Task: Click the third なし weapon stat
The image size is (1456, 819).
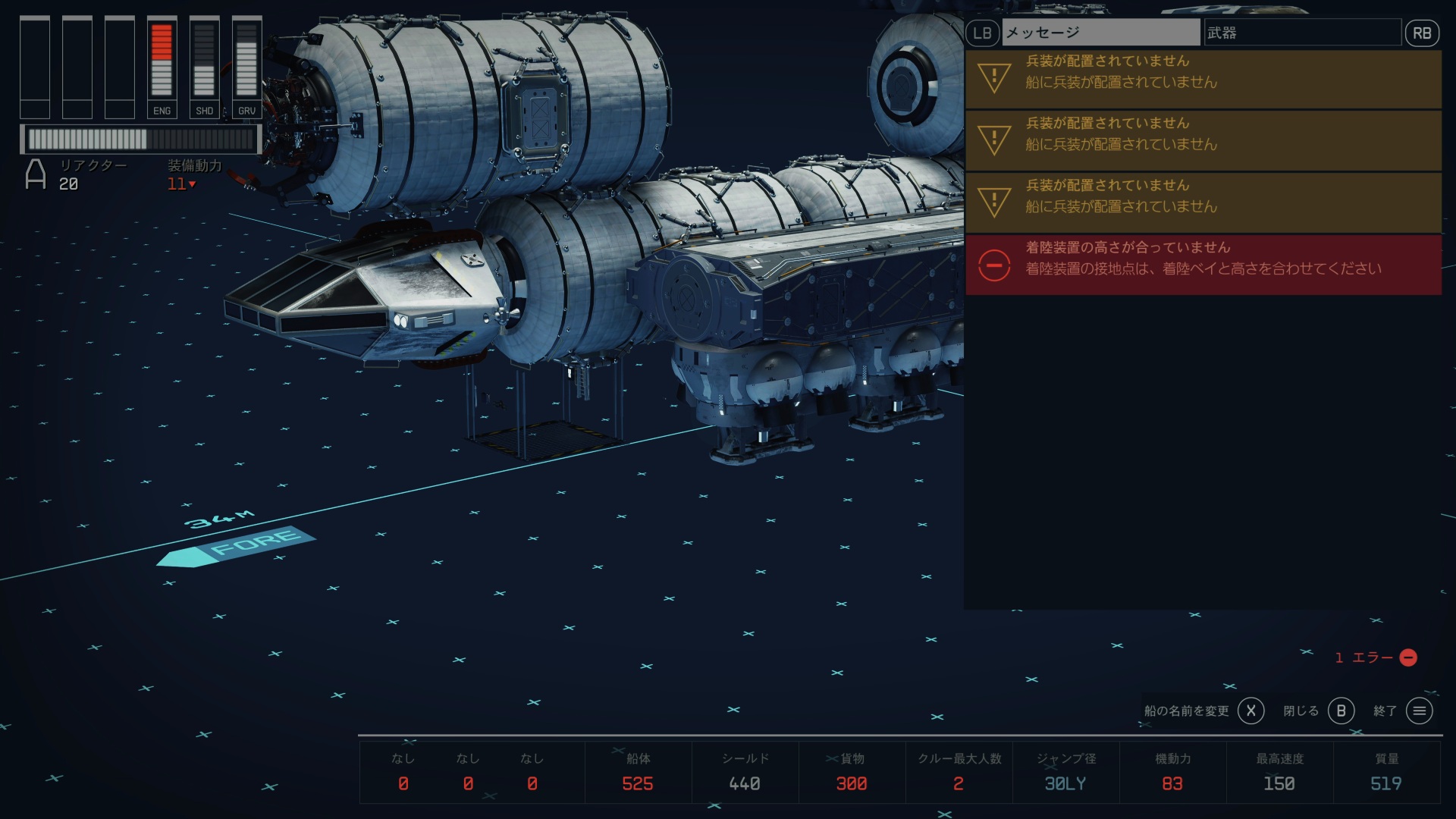Action: point(532,772)
